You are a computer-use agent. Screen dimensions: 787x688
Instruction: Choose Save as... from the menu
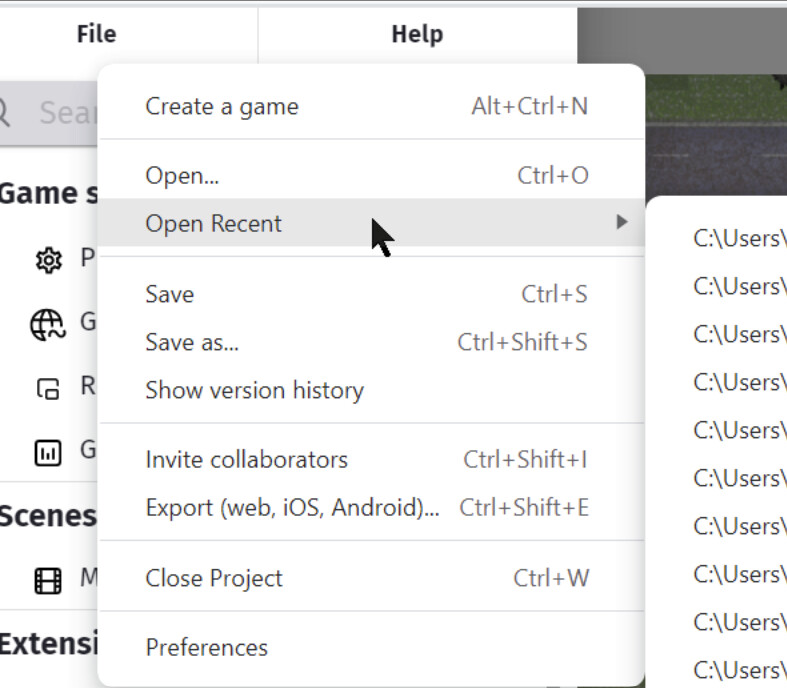[x=192, y=342]
